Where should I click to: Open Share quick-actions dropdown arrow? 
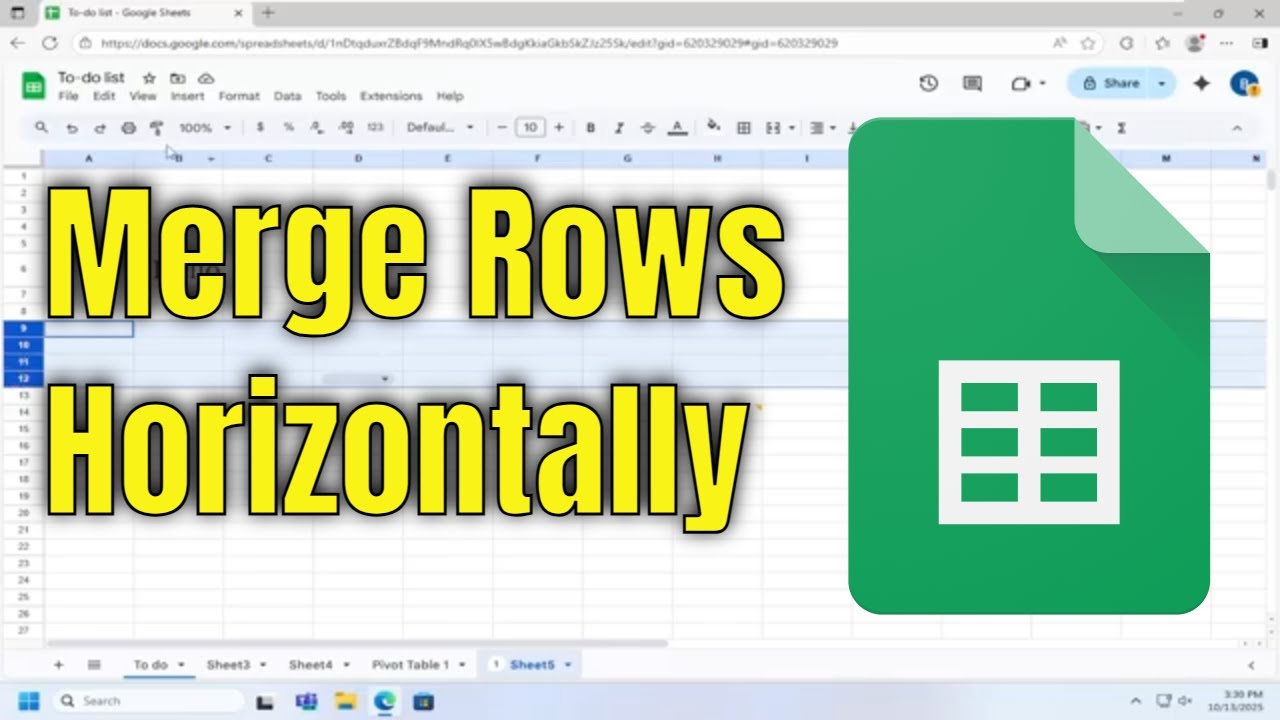1162,84
